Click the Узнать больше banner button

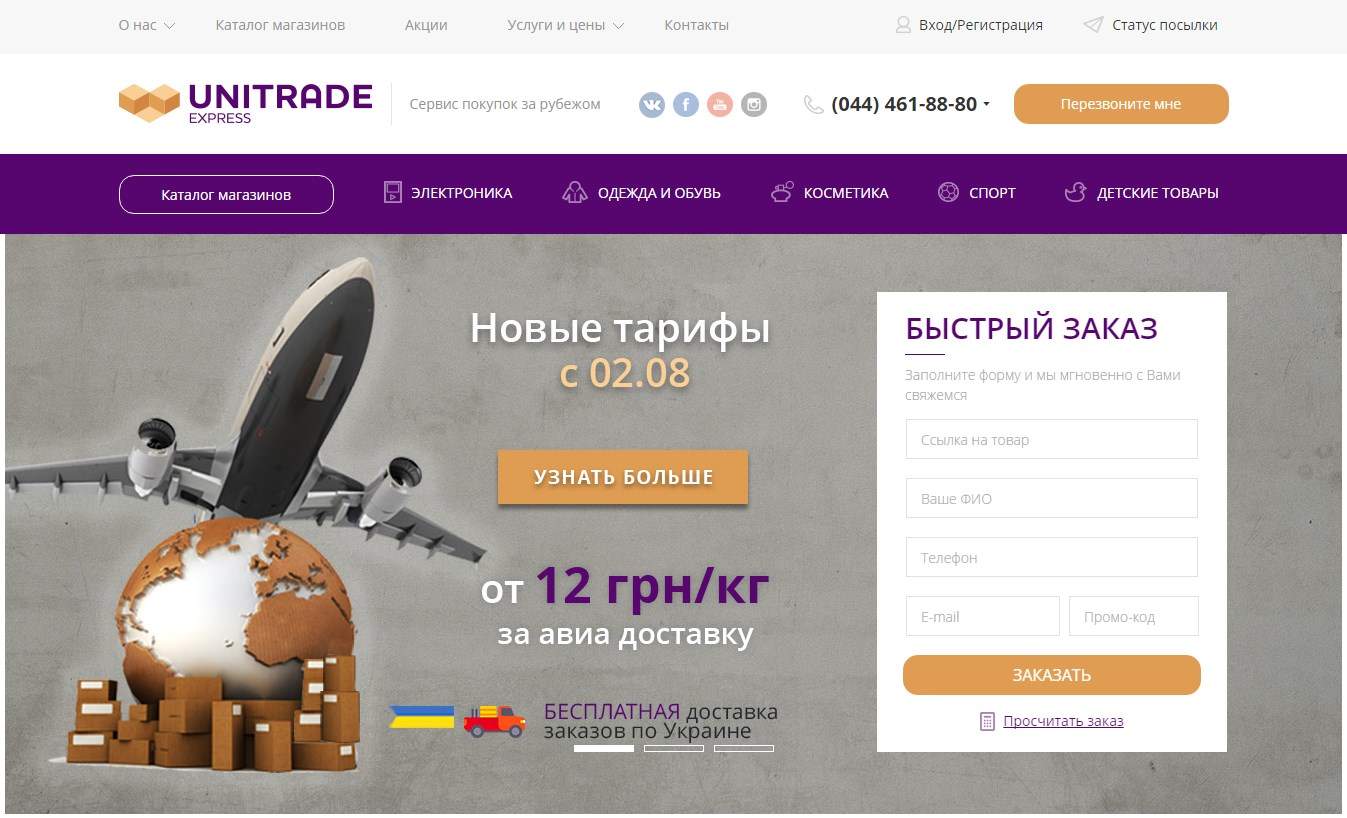[623, 477]
